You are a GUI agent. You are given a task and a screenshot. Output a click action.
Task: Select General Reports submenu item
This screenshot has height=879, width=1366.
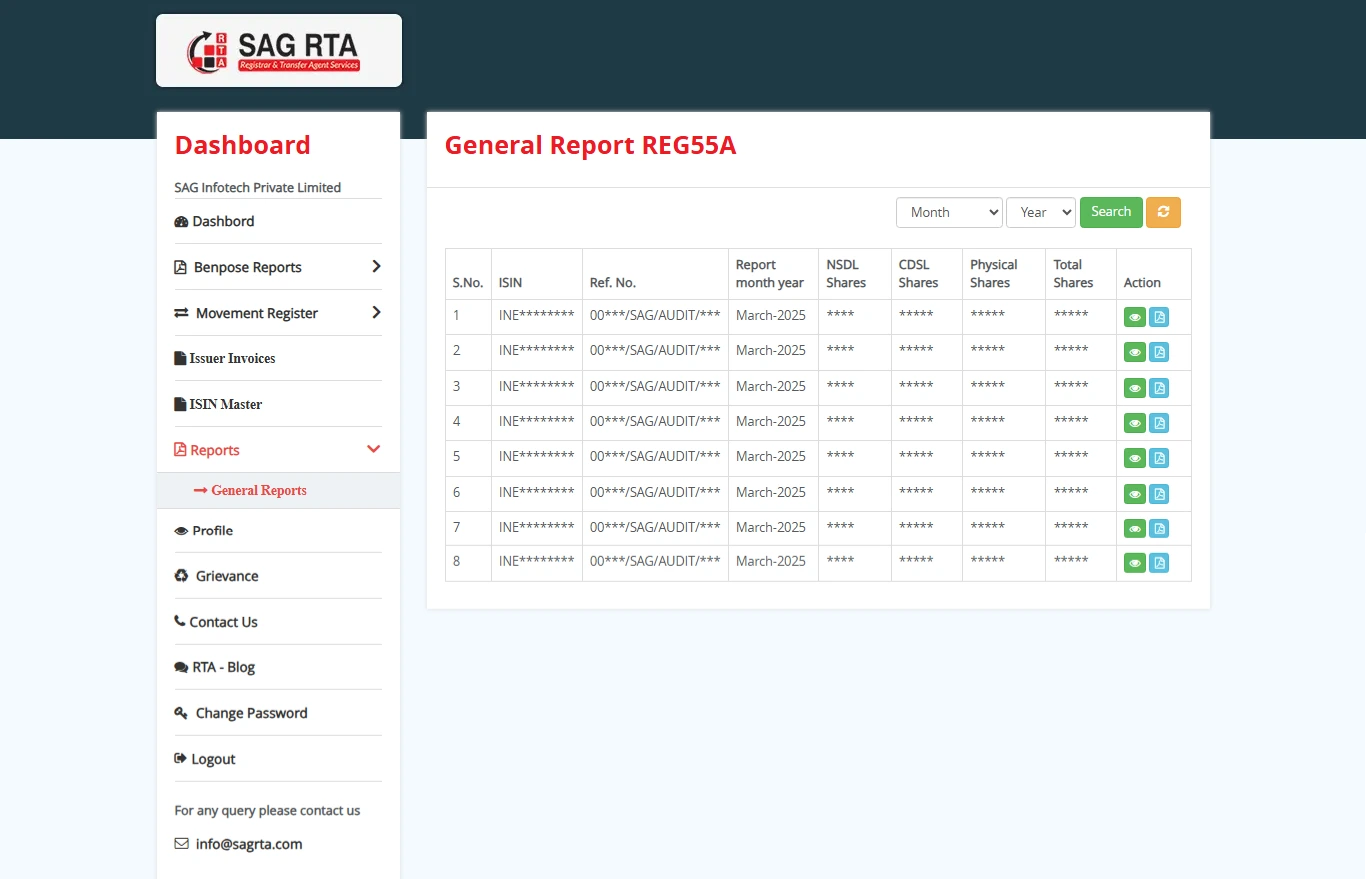click(258, 490)
